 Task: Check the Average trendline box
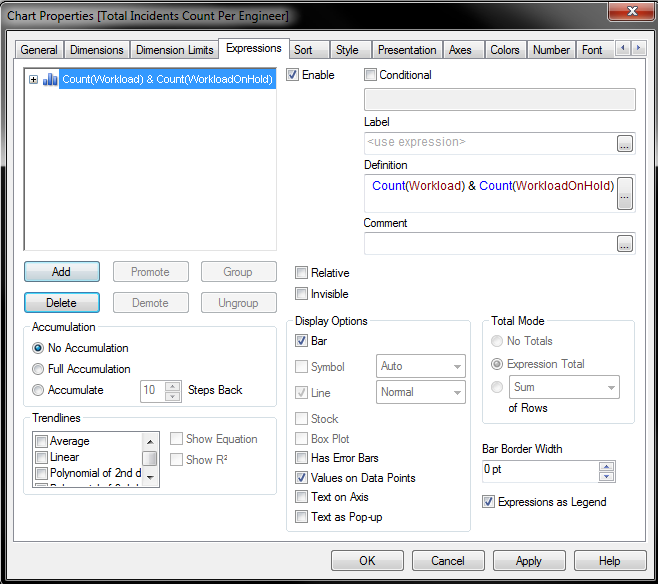pos(42,441)
